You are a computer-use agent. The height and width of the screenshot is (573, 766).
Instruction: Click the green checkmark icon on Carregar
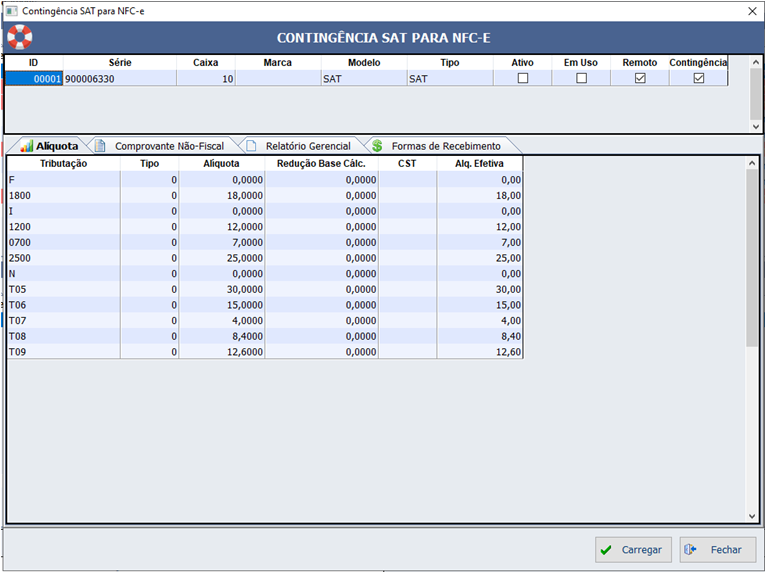(606, 550)
